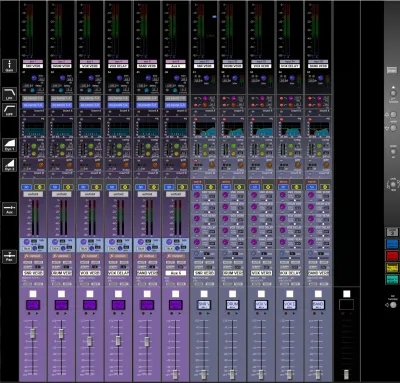
Task: Toggle the white square on Aux 6 strip
Action: coord(176,294)
